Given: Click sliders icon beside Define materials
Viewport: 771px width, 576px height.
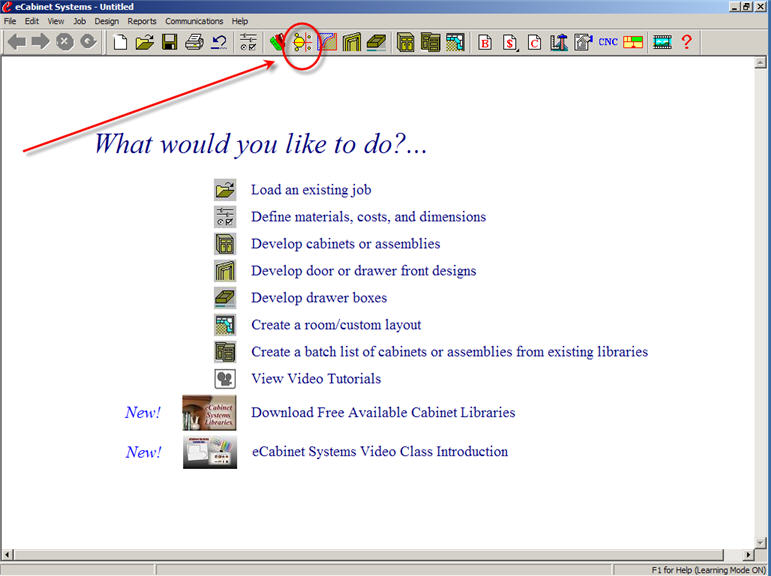Looking at the screenshot, I should click(225, 217).
